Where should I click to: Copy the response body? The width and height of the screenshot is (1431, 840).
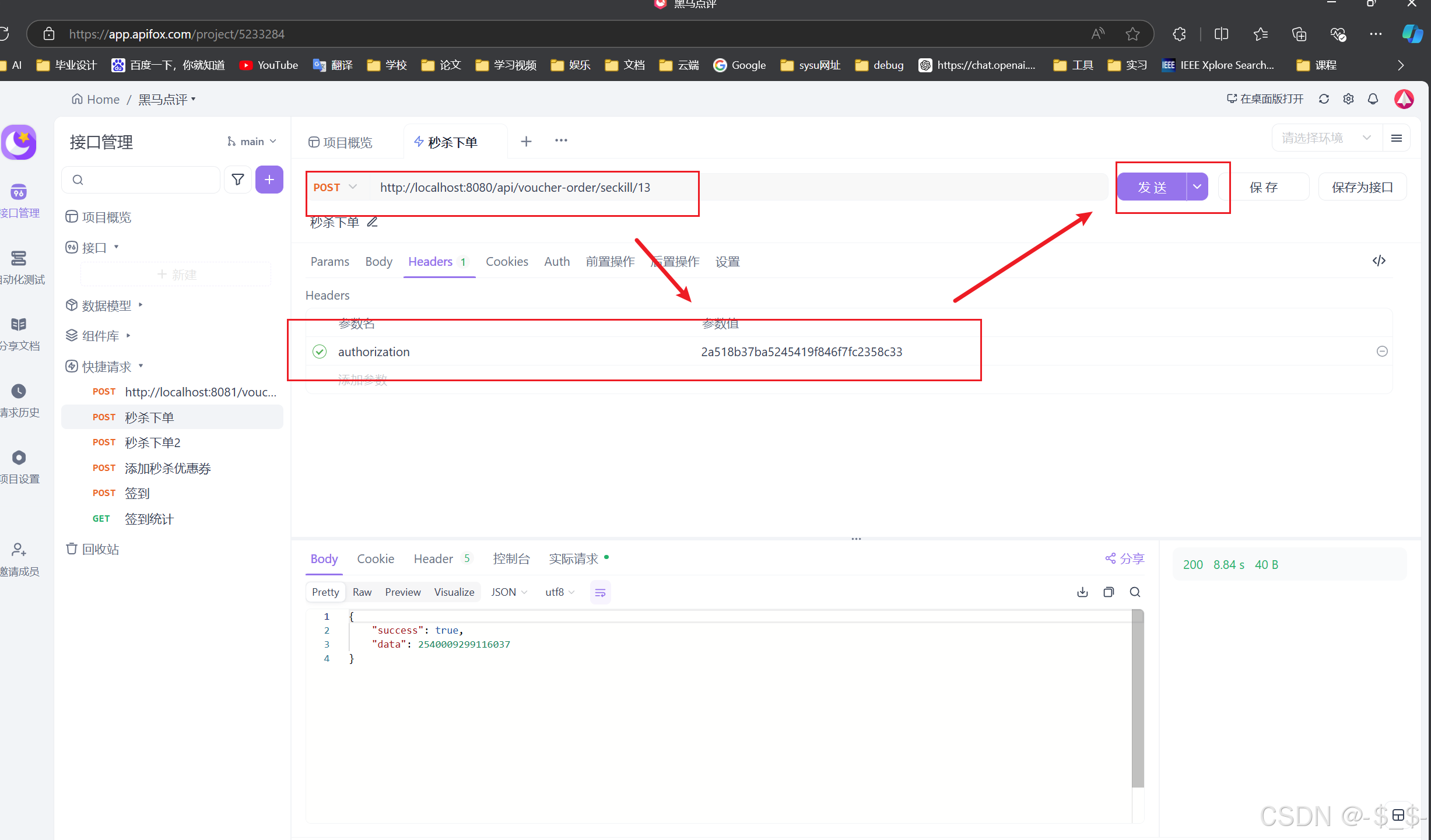point(1109,592)
